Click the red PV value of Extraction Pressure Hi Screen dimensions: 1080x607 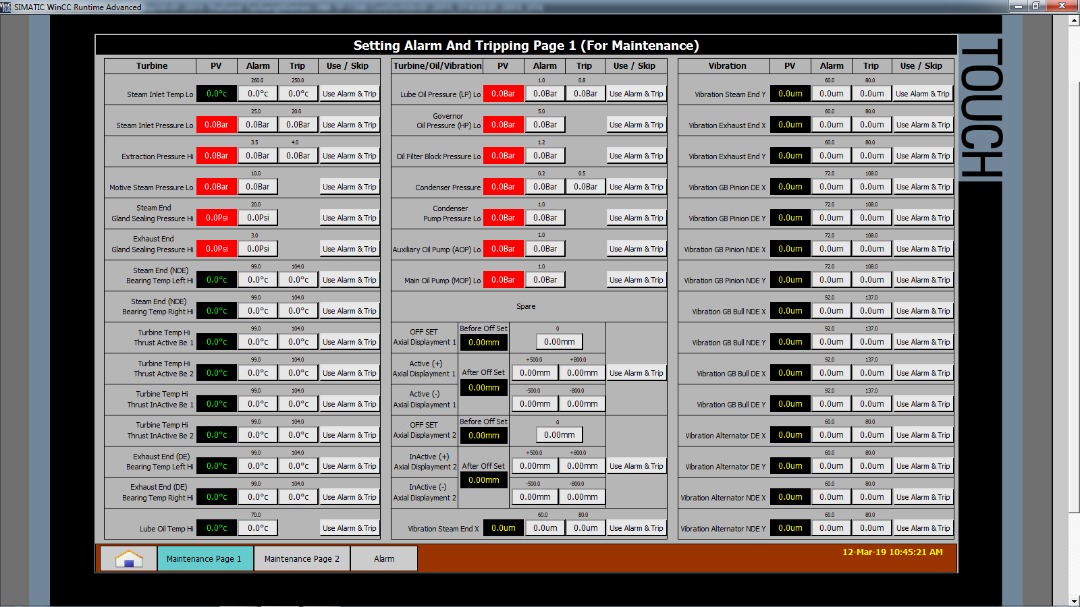point(216,156)
